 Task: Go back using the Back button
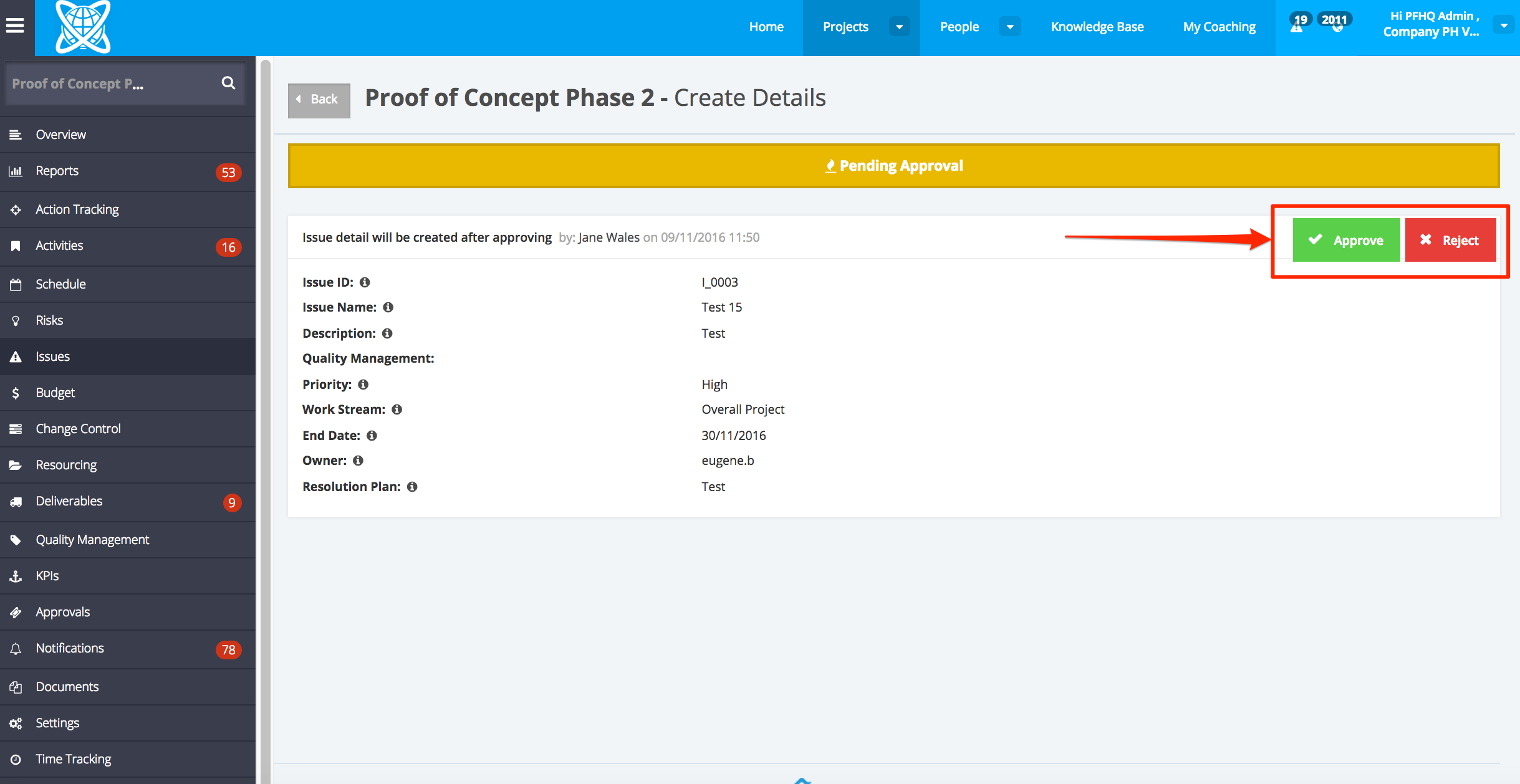(x=319, y=100)
